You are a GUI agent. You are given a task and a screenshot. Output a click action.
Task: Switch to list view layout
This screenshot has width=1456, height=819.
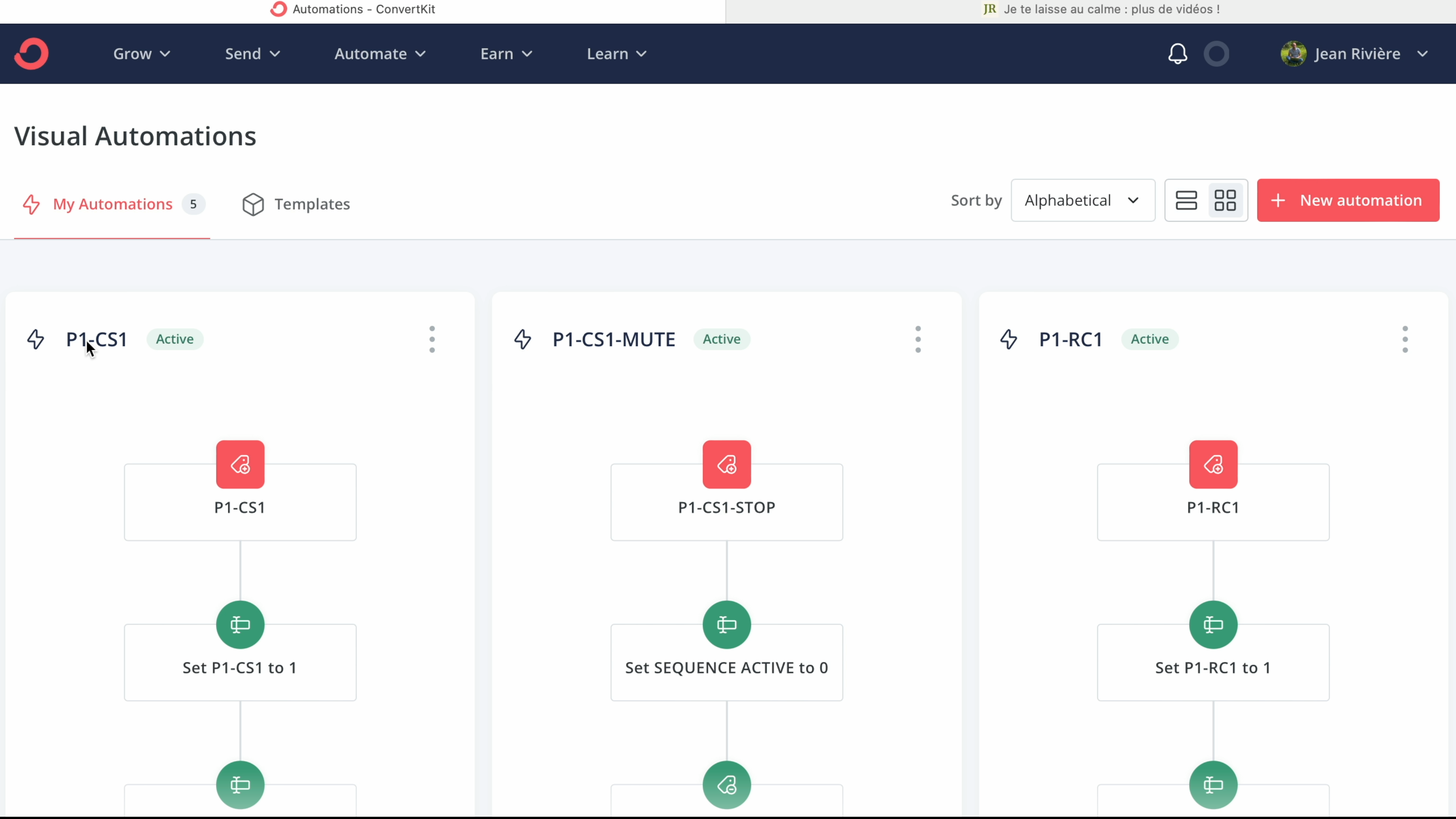pyautogui.click(x=1186, y=200)
